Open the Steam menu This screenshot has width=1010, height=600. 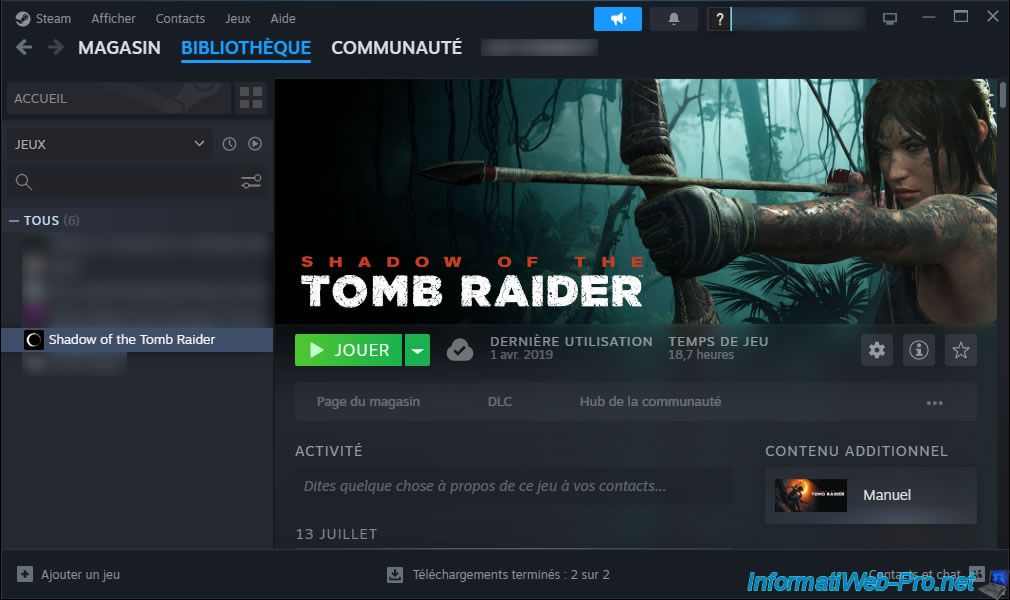coord(53,19)
